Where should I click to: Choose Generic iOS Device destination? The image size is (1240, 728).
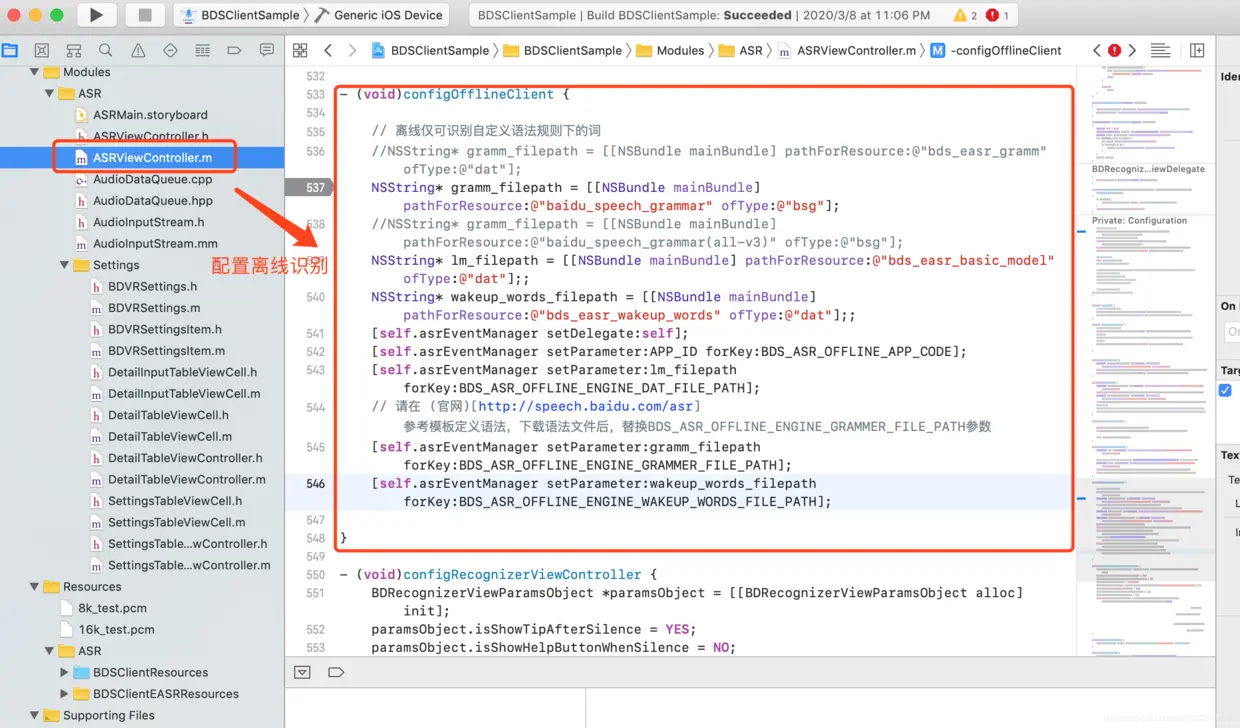[378, 15]
